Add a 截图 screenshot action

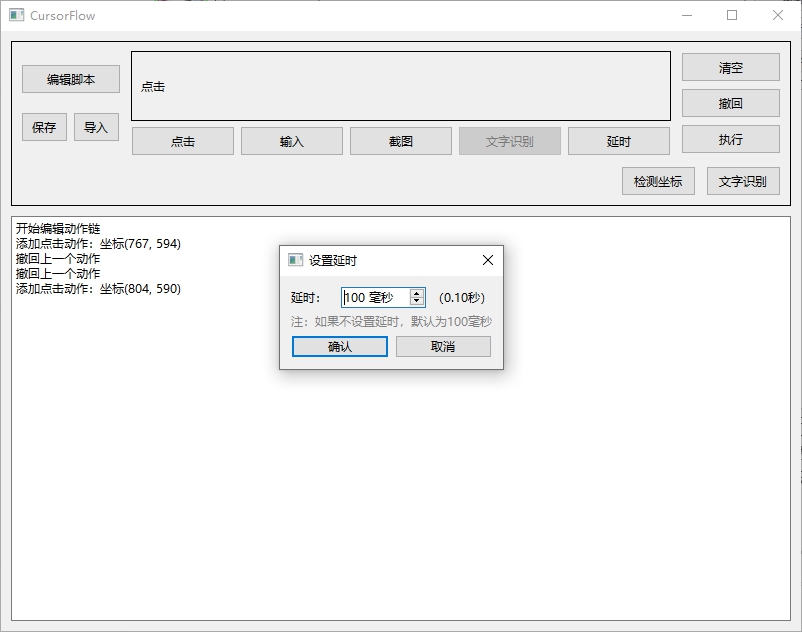[400, 141]
